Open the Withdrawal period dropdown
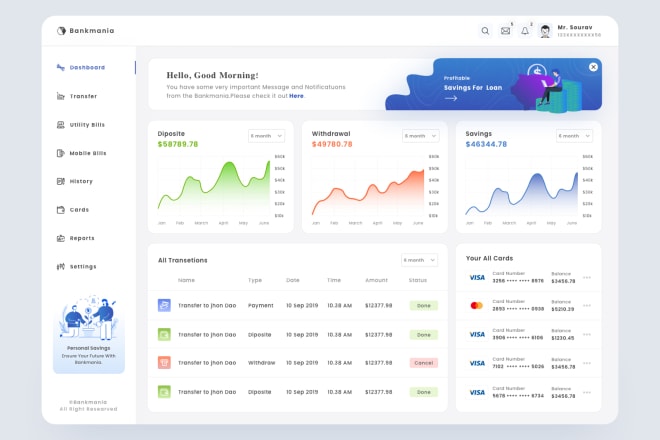This screenshot has height=440, width=660. click(x=420, y=136)
